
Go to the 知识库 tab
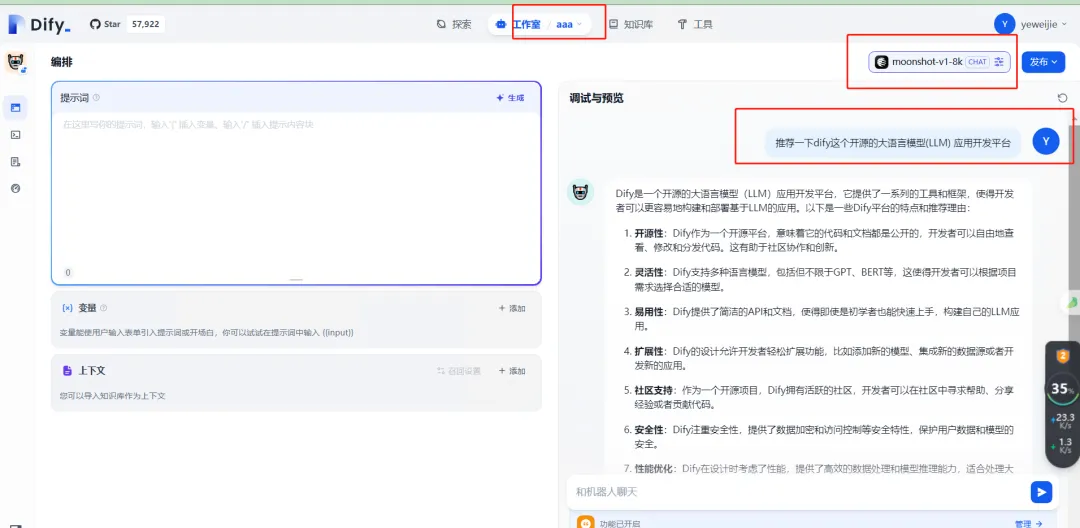pyautogui.click(x=630, y=24)
